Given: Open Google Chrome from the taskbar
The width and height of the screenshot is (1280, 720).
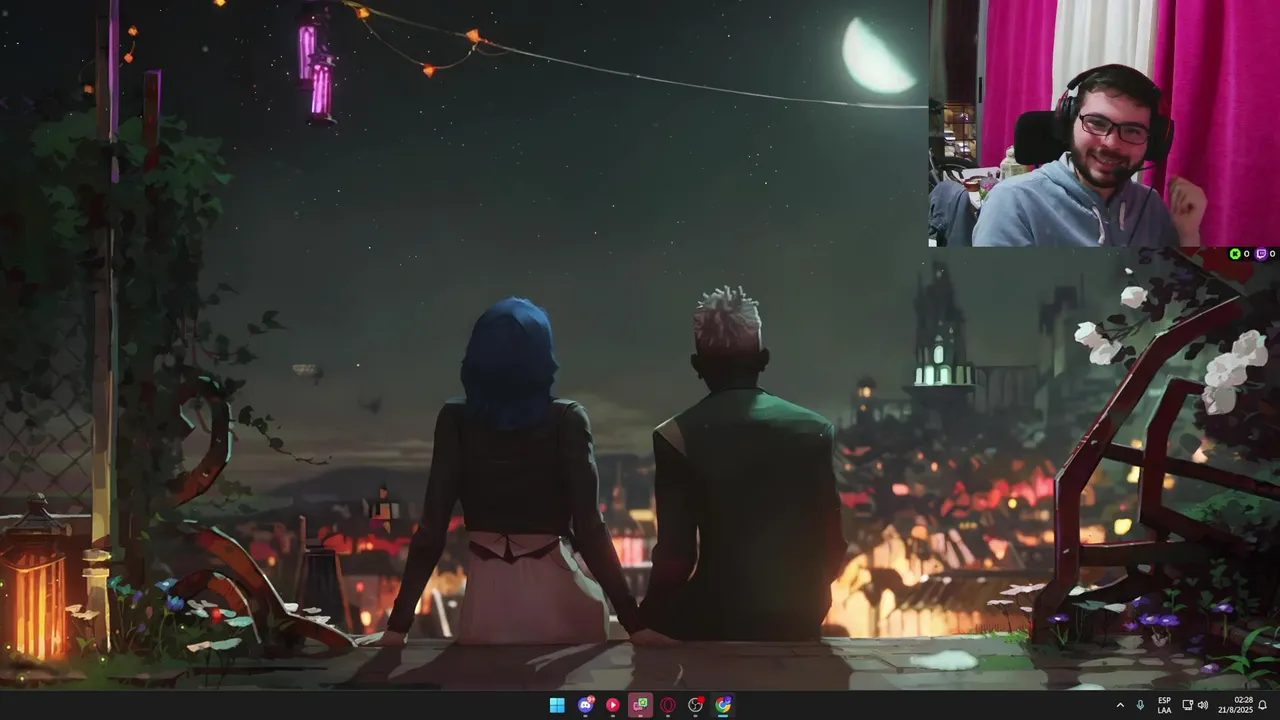Looking at the screenshot, I should [723, 705].
